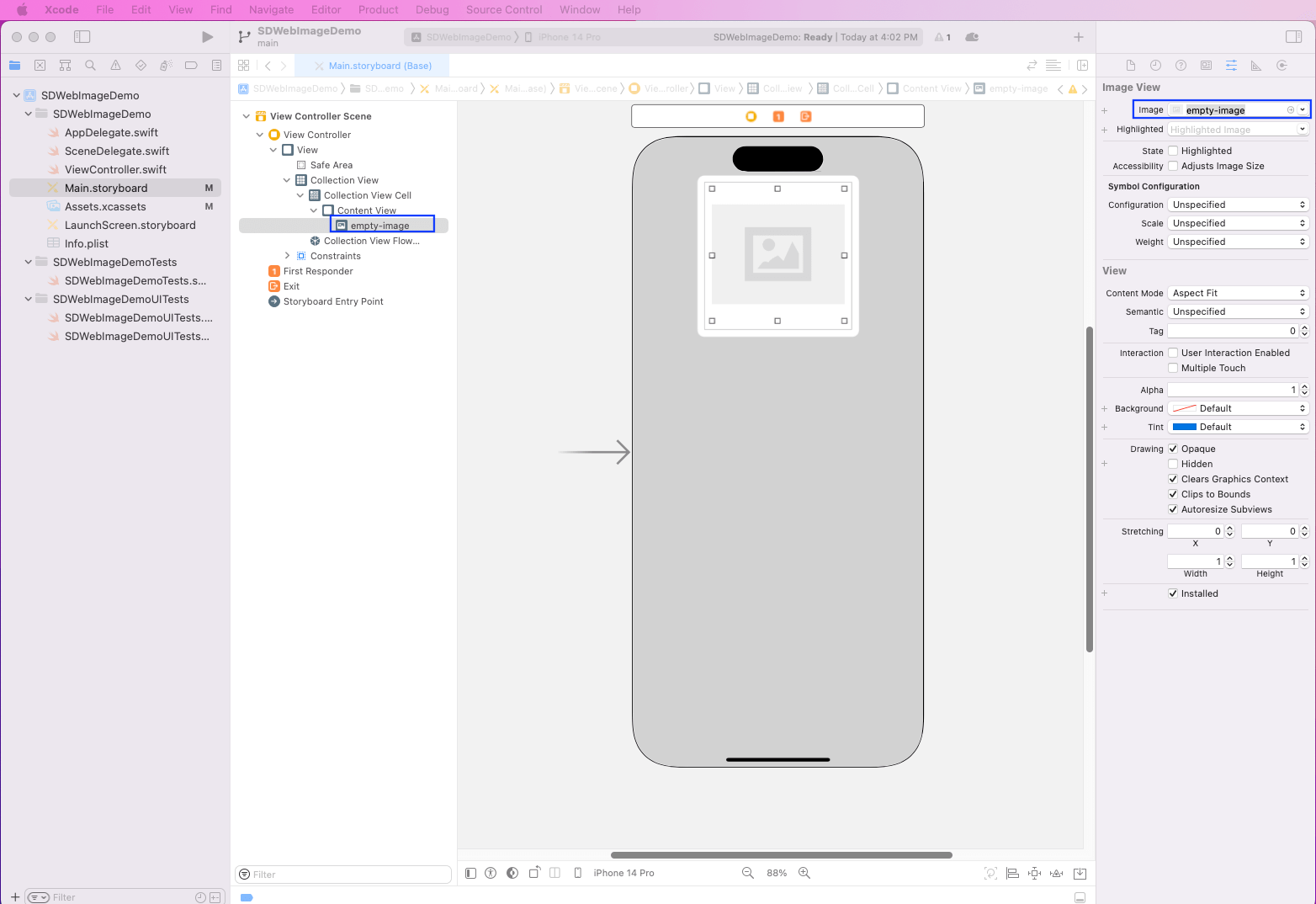Viewport: 1316px width, 904px height.
Task: Open the Source Control menu
Action: tap(504, 10)
